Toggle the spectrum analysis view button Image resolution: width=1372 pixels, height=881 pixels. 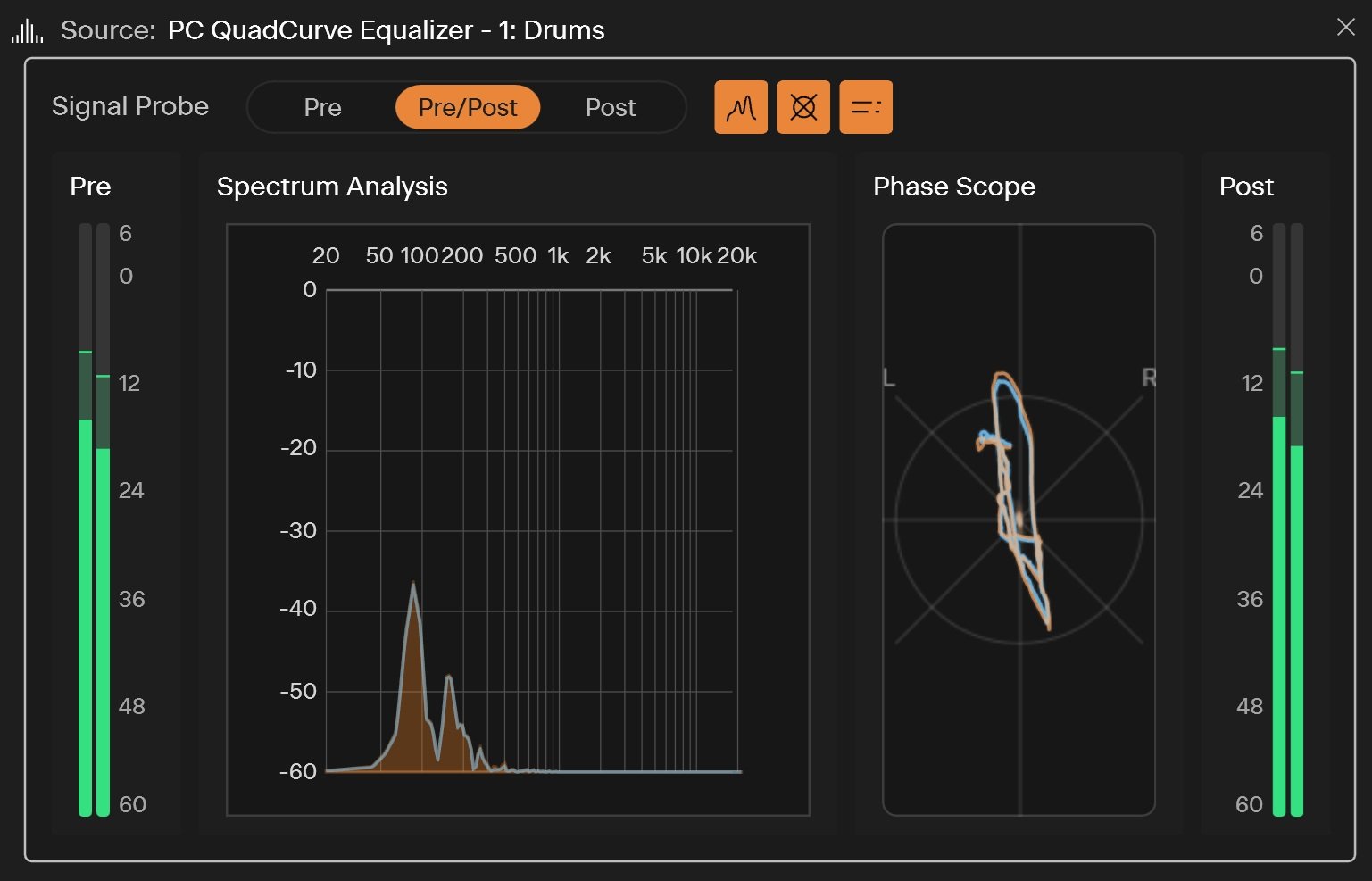[x=740, y=107]
